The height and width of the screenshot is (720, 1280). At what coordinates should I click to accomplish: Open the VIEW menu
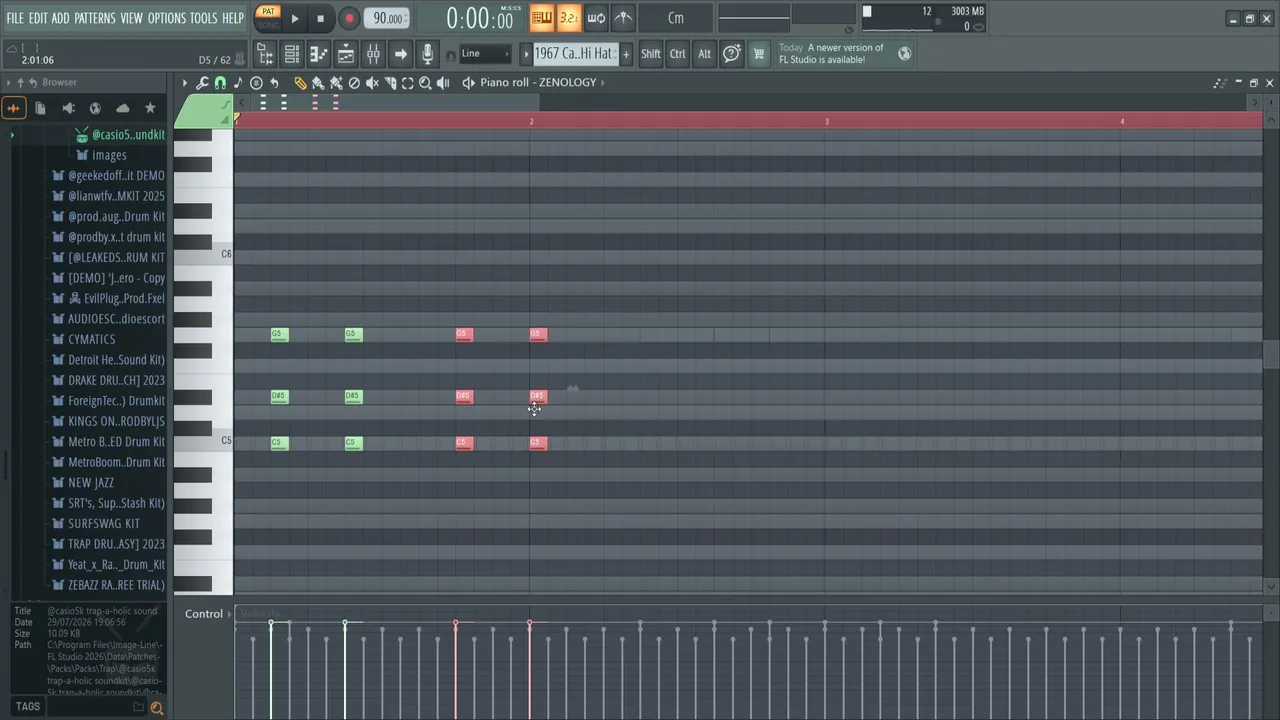tap(132, 18)
